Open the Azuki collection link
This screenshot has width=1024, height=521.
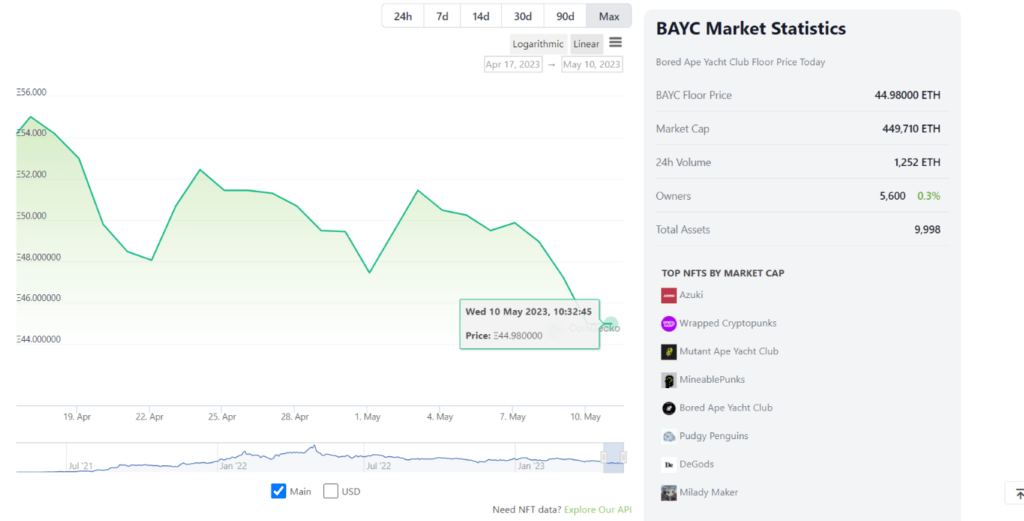click(691, 294)
